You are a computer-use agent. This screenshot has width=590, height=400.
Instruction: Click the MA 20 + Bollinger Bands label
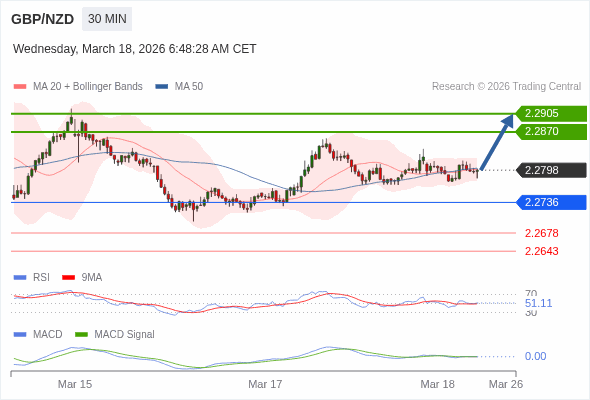coord(88,87)
